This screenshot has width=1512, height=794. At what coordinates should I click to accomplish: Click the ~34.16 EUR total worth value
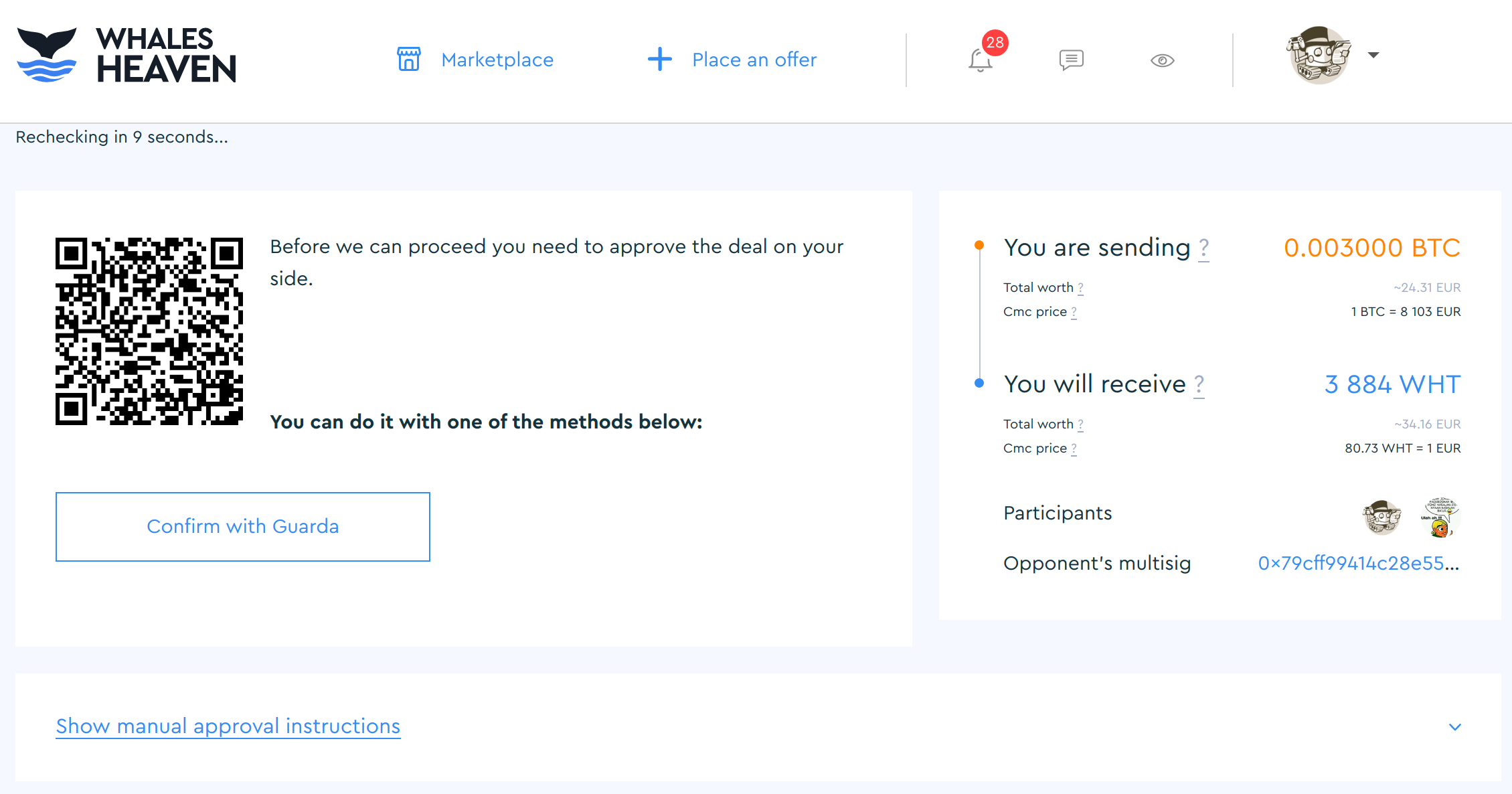(1428, 424)
